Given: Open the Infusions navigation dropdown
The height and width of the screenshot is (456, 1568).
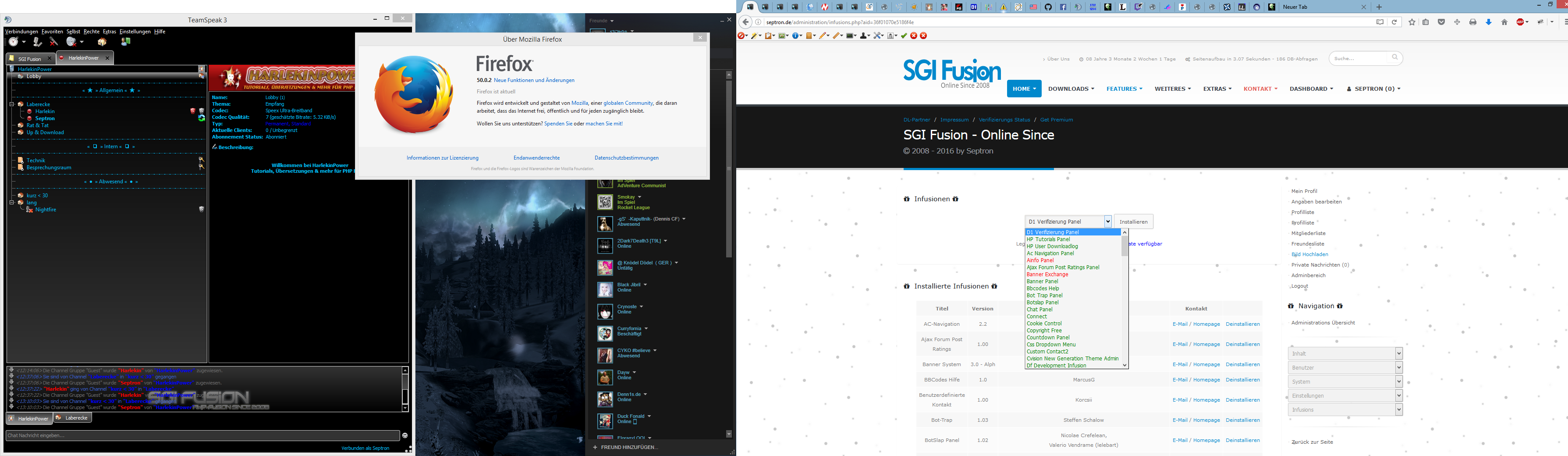Looking at the screenshot, I should pyautogui.click(x=1345, y=409).
